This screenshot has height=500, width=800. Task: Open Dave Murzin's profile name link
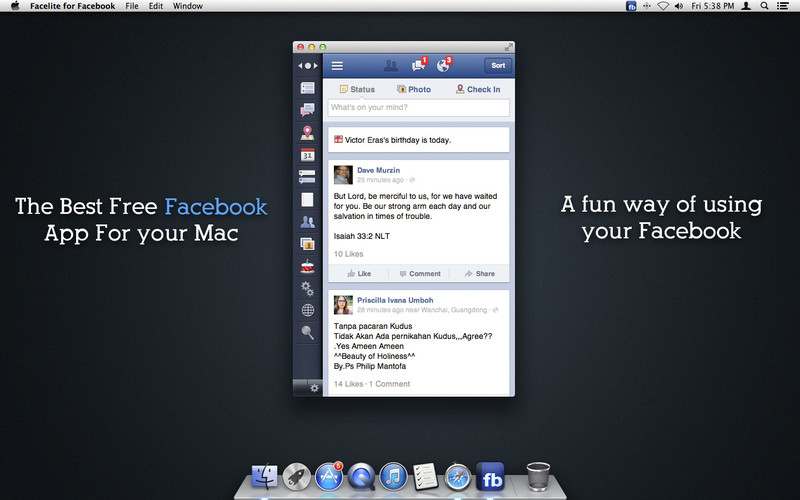click(378, 170)
